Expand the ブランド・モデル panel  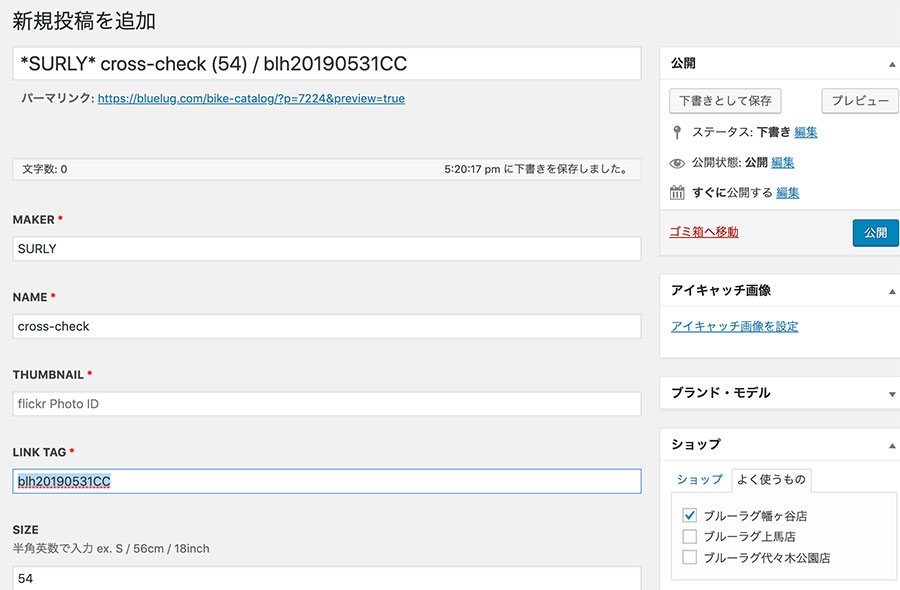pyautogui.click(x=892, y=394)
